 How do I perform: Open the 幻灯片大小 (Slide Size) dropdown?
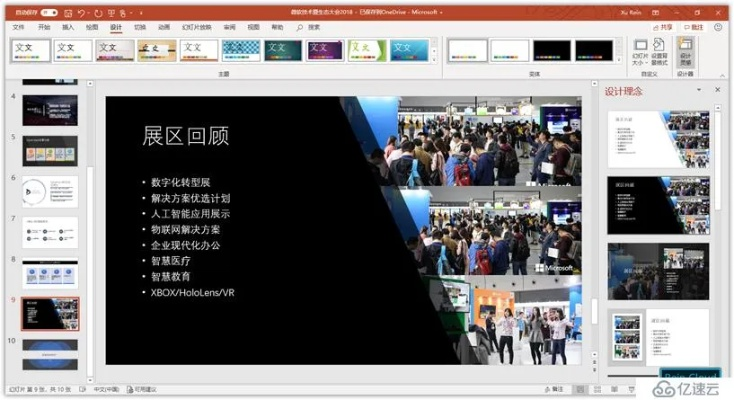[641, 52]
